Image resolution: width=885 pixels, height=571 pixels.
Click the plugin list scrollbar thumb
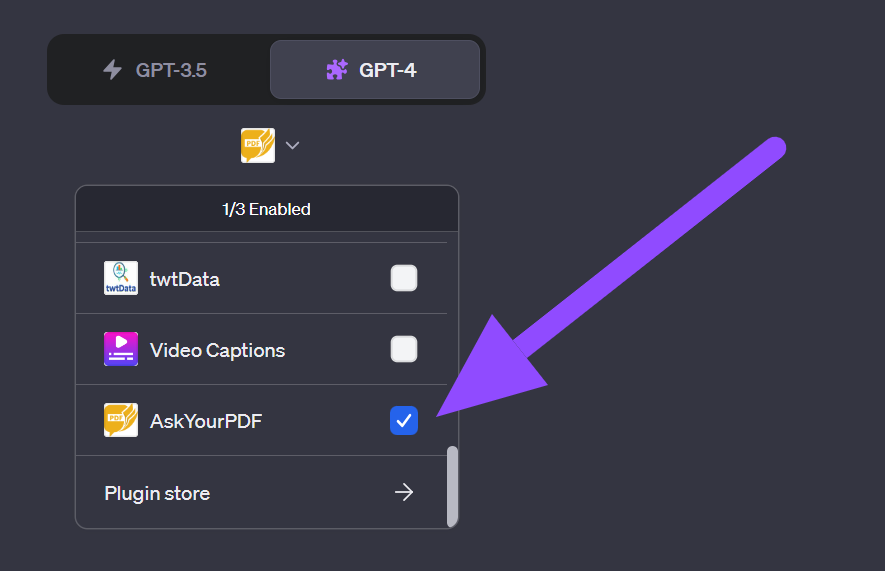[452, 485]
